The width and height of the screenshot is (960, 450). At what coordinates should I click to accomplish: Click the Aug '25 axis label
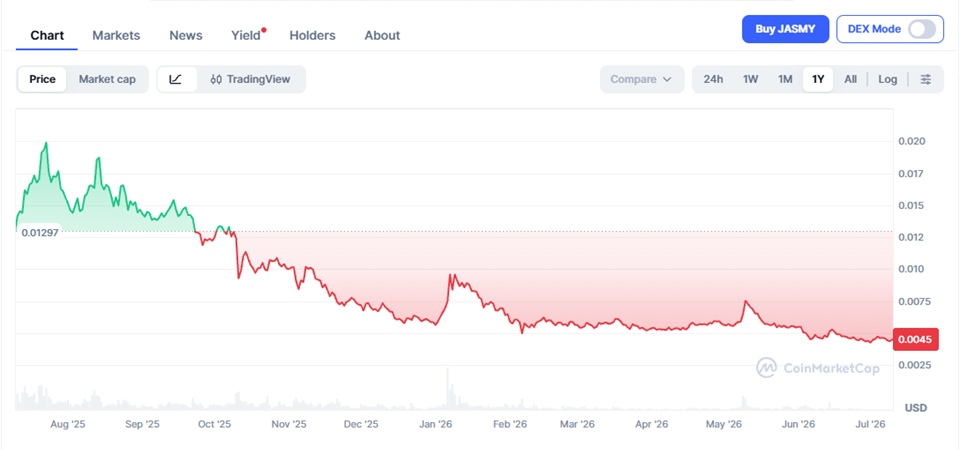68,424
